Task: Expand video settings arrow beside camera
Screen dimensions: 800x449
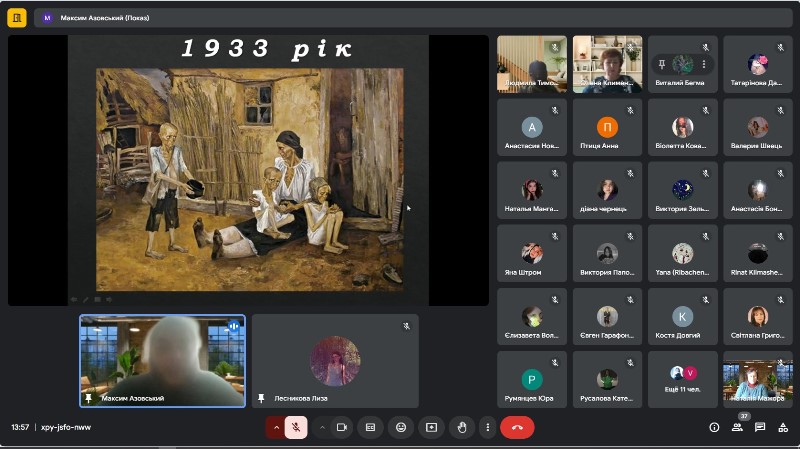Action: point(322,428)
